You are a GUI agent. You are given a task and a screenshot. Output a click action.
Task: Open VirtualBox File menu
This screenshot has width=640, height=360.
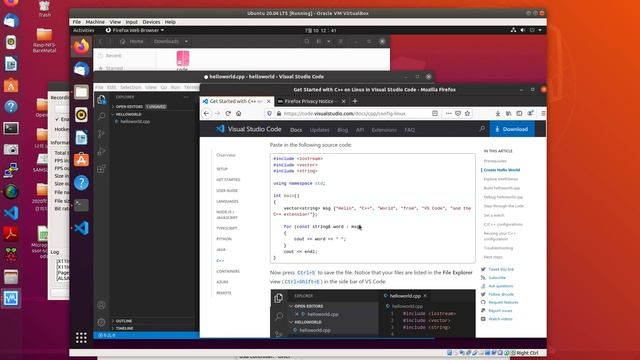pyautogui.click(x=77, y=22)
